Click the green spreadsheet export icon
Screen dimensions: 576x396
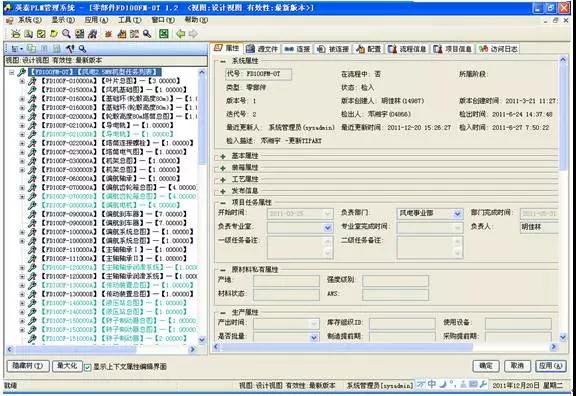164,34
